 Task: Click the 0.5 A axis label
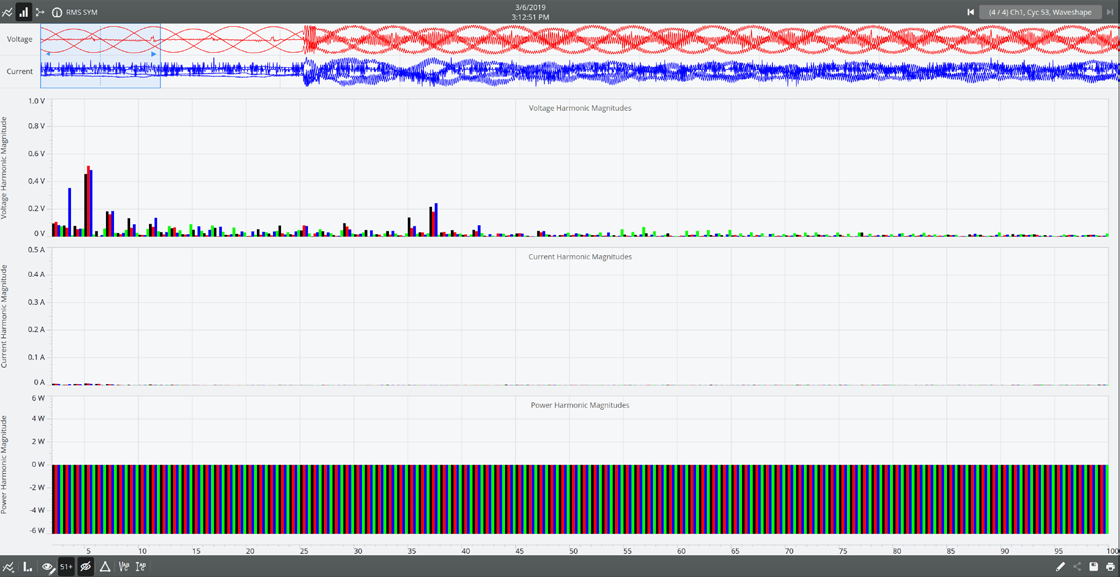tap(35, 249)
